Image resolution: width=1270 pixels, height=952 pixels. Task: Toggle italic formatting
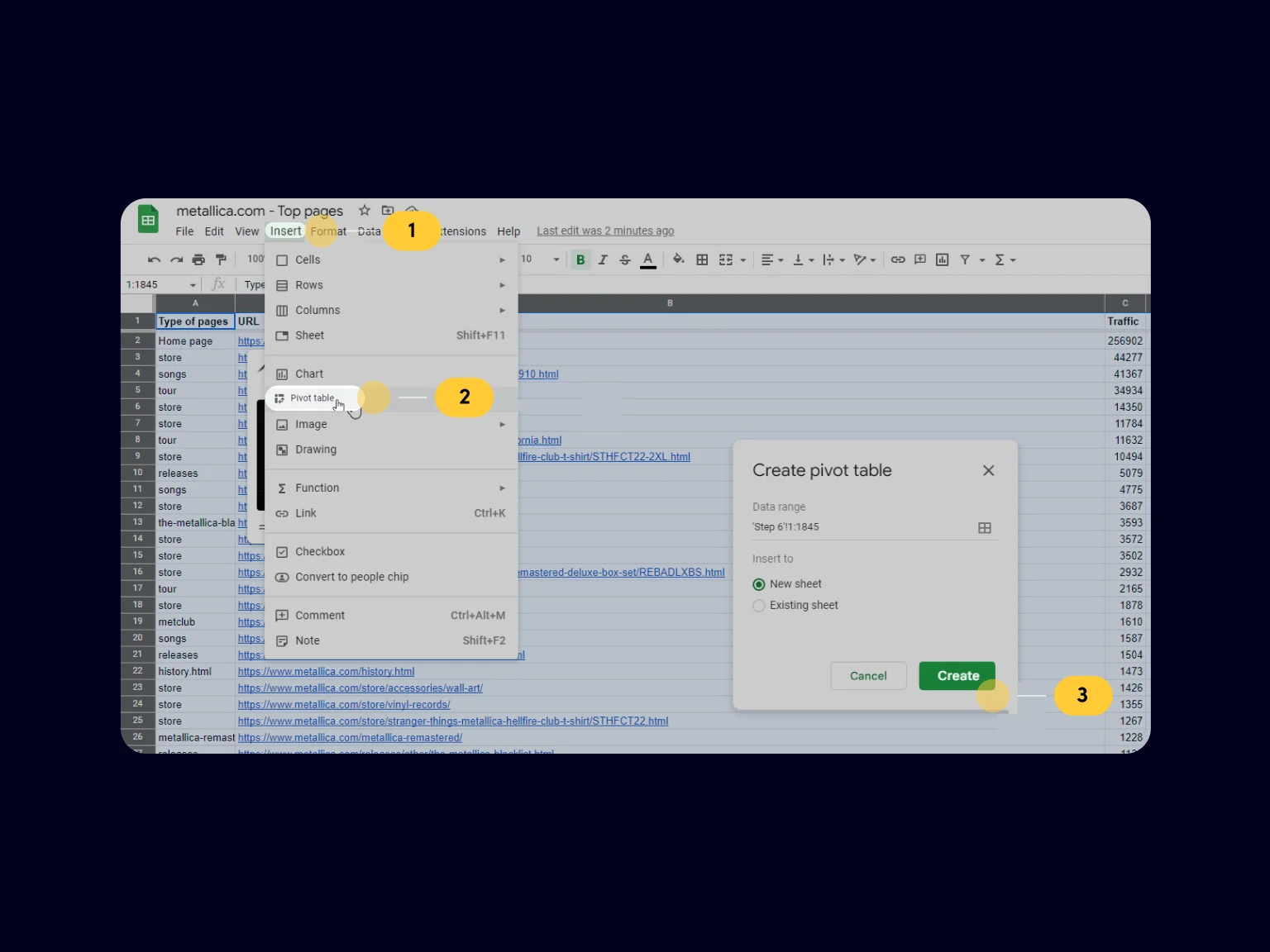tap(603, 259)
